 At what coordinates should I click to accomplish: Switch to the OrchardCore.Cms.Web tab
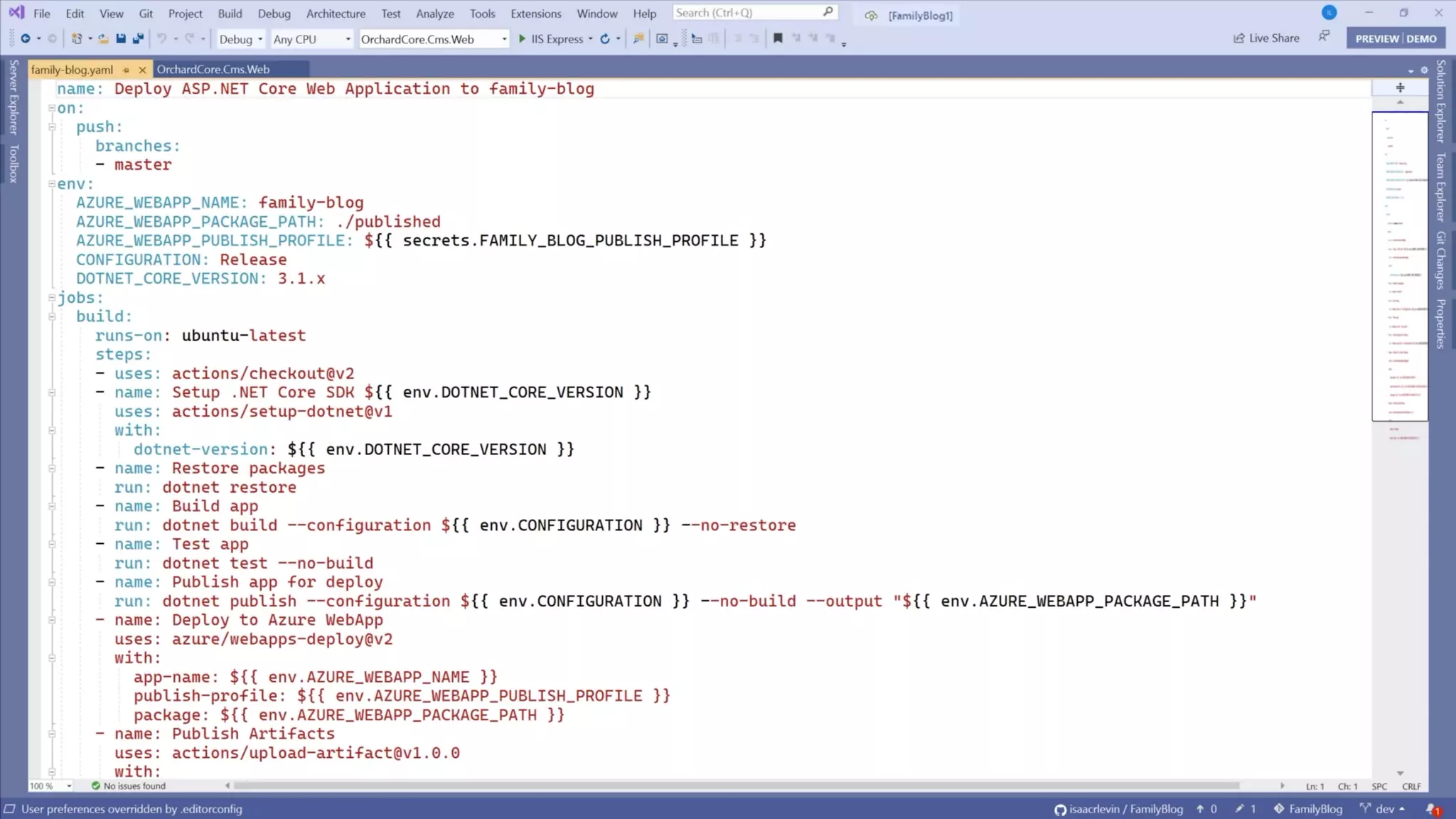click(x=213, y=70)
